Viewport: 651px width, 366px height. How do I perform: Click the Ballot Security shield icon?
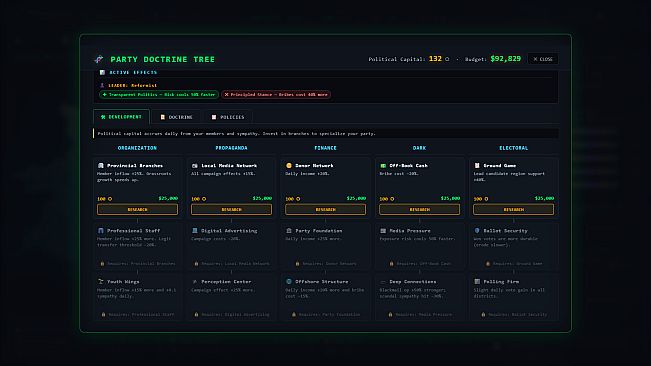coord(477,231)
